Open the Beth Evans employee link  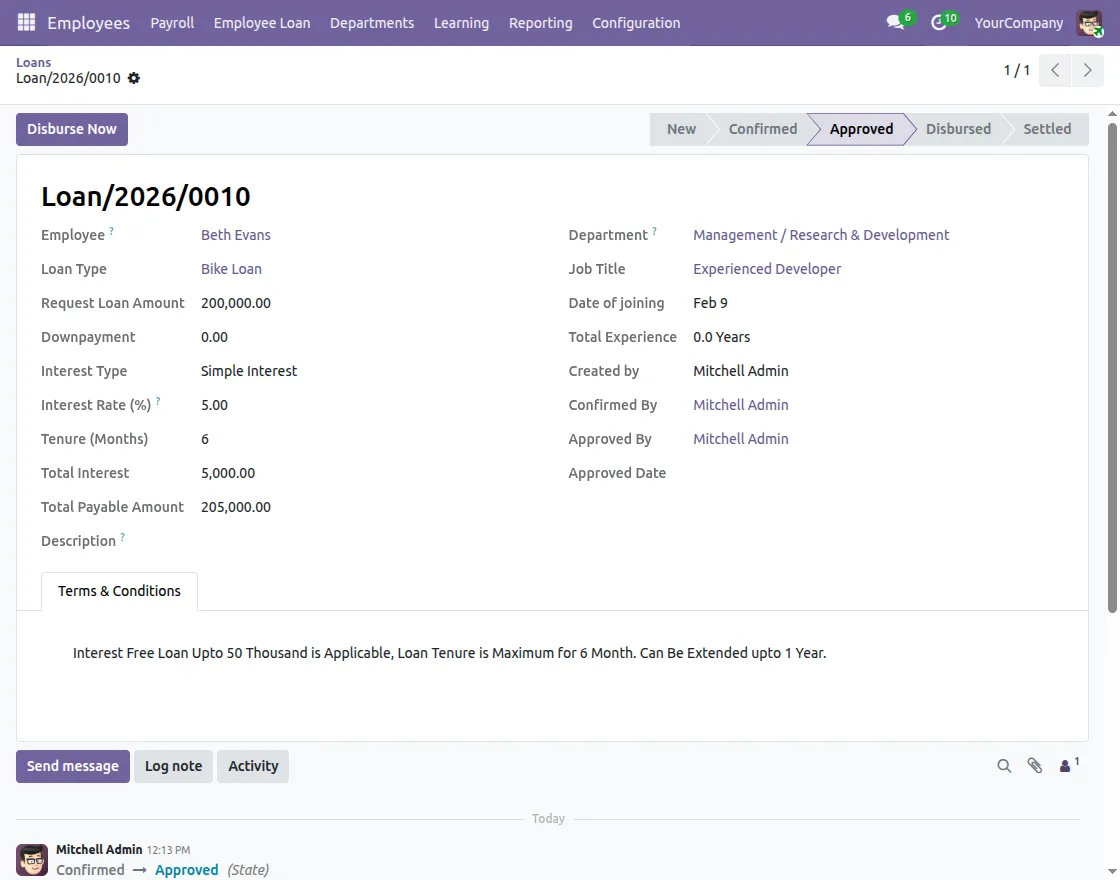pyautogui.click(x=236, y=235)
